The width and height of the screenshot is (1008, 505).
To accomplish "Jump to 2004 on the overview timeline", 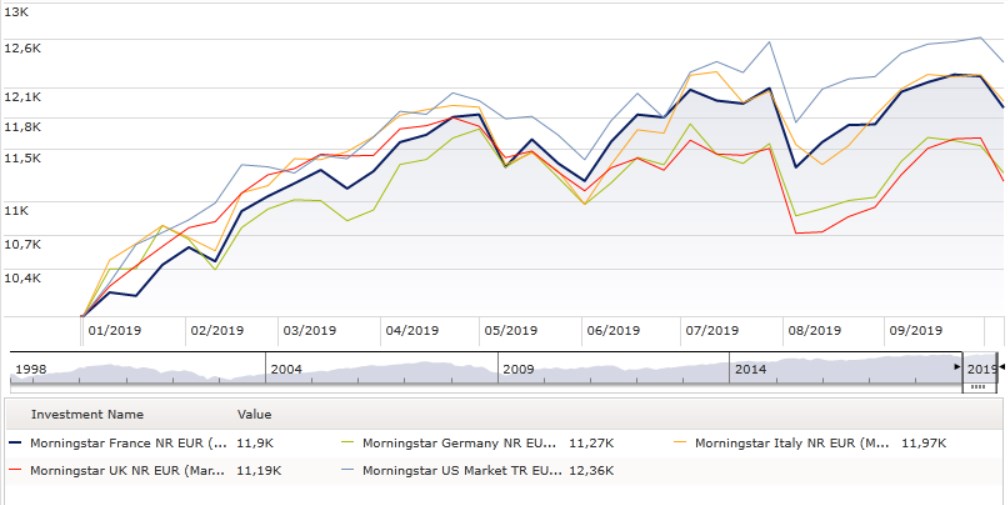I will coord(286,369).
